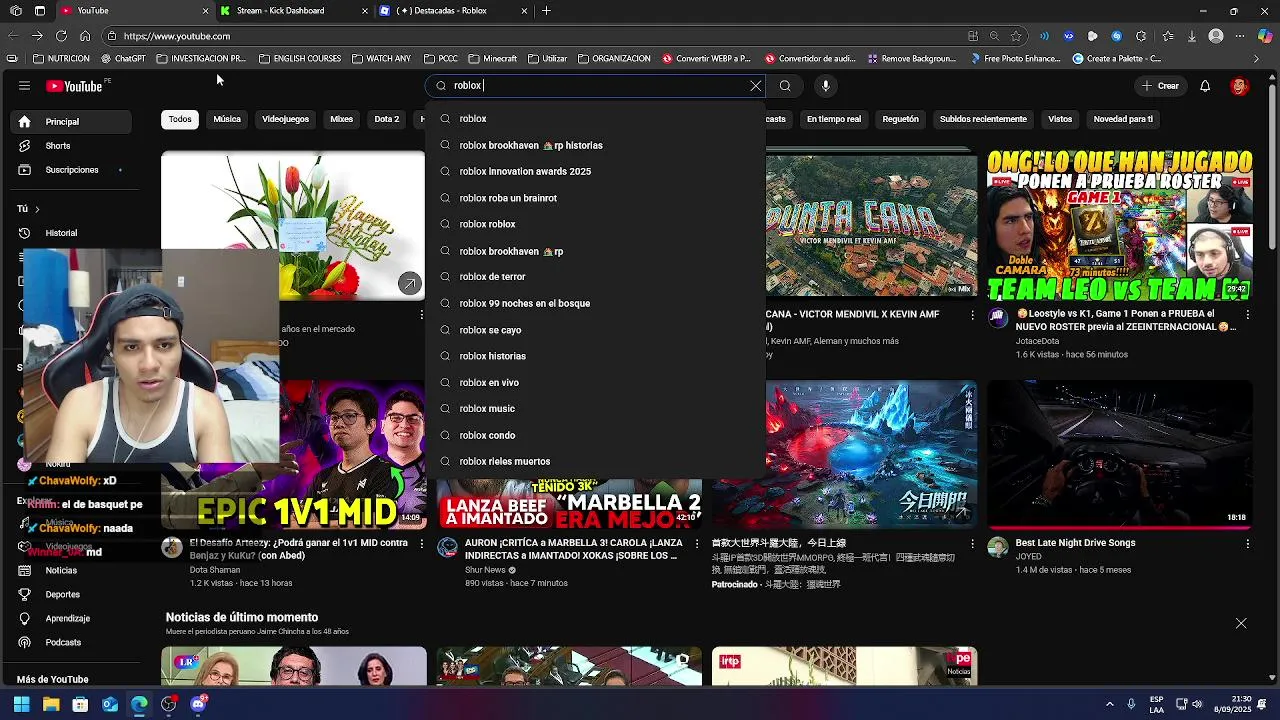Go to Principal in the sidebar

pos(72,122)
